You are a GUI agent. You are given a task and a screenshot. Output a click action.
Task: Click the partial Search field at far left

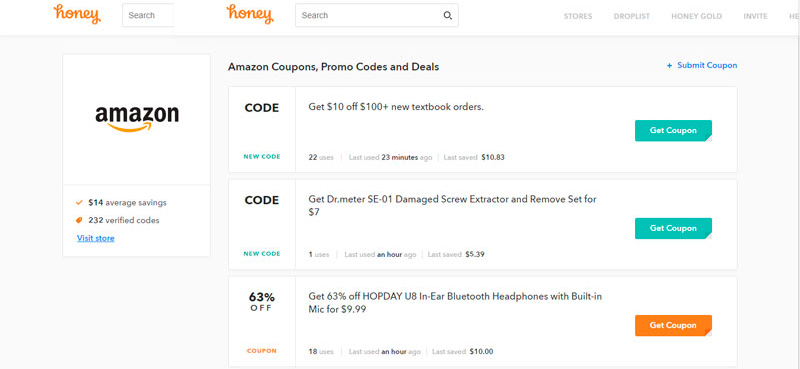(148, 15)
